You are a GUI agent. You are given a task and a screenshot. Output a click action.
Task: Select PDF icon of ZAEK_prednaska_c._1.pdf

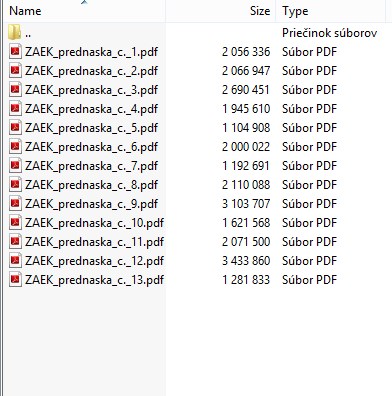click(15, 51)
